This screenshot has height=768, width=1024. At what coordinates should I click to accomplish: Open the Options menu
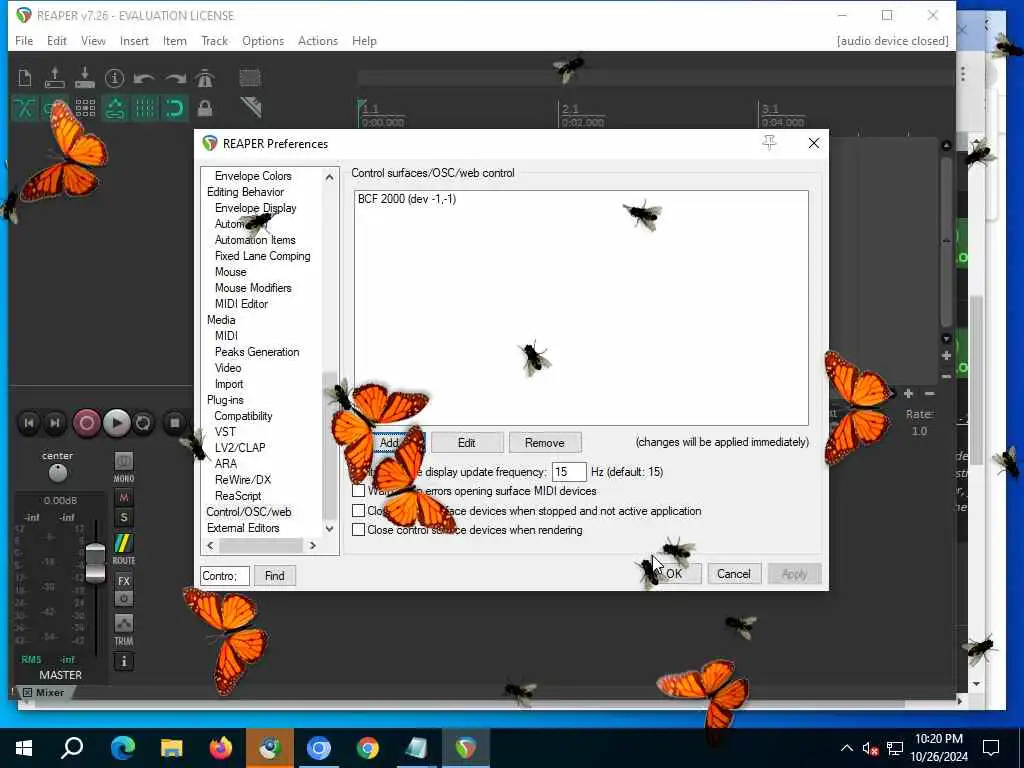263,40
